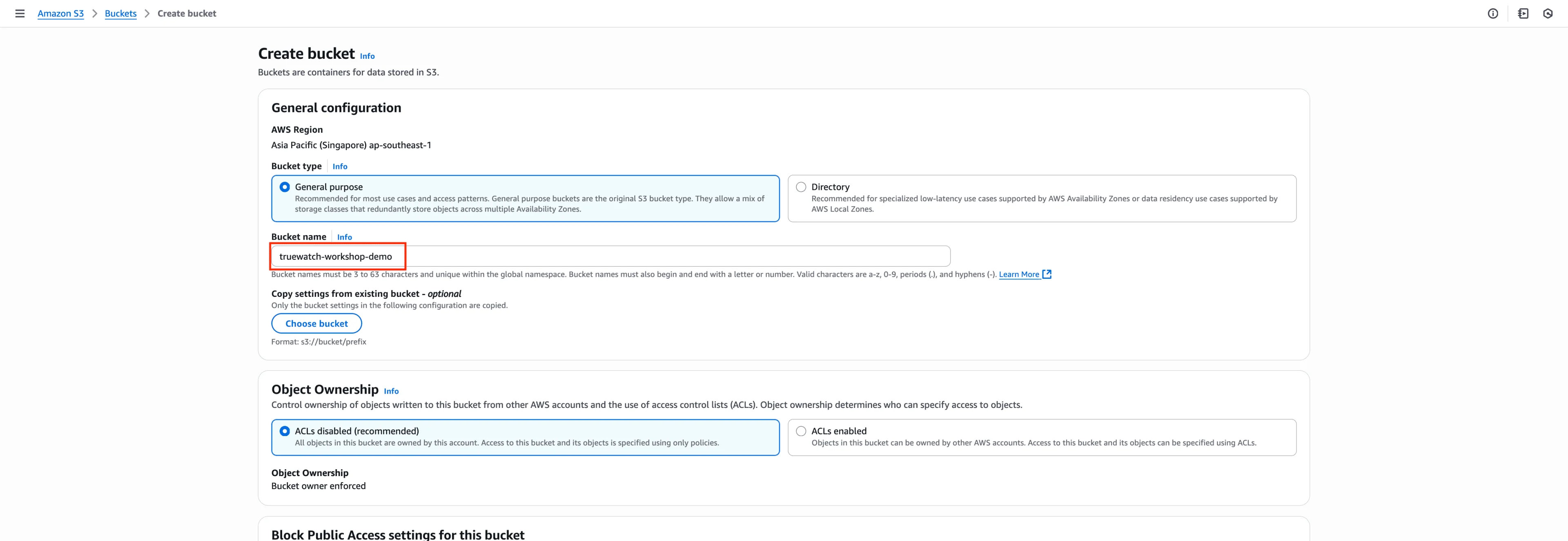Screen dimensions: 1568x541
Task: Select ACLs enabled option
Action: click(x=801, y=431)
